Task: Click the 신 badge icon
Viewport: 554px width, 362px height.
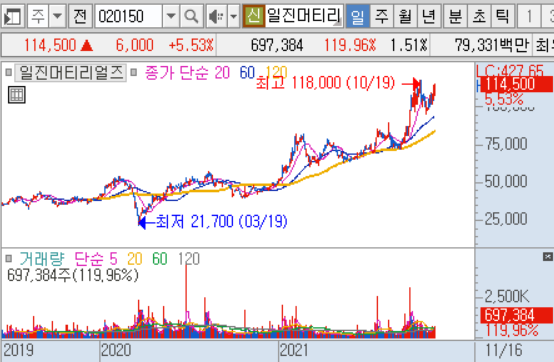Action: click(x=253, y=16)
